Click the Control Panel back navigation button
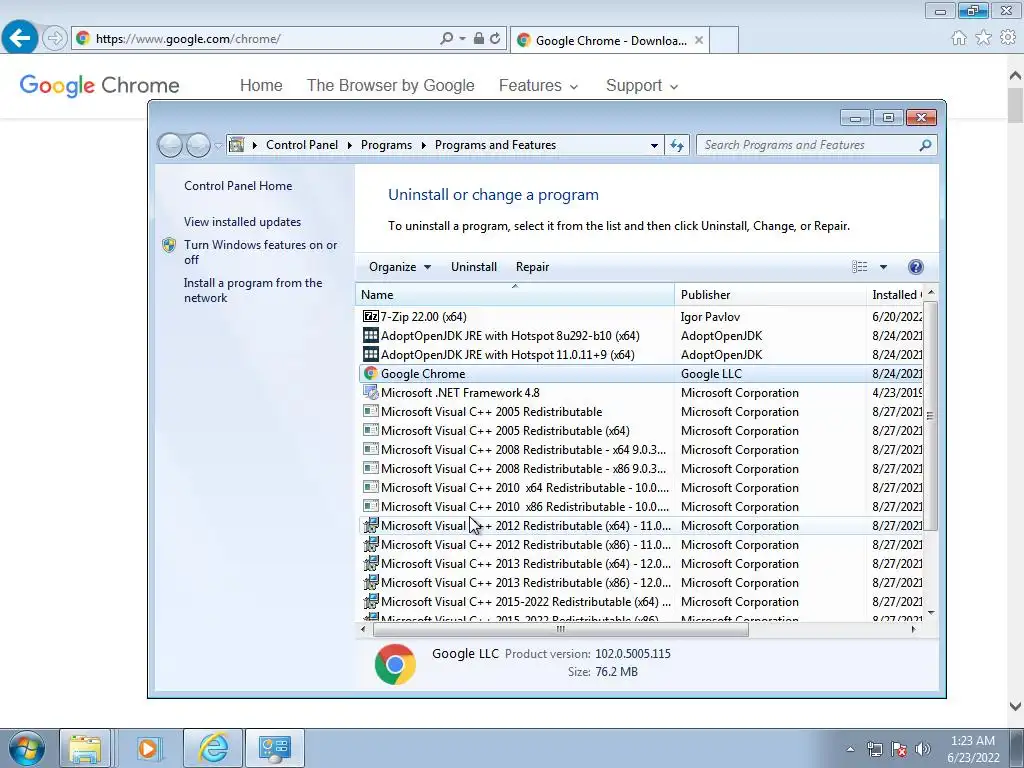Viewport: 1024px width, 768px height. (170, 145)
